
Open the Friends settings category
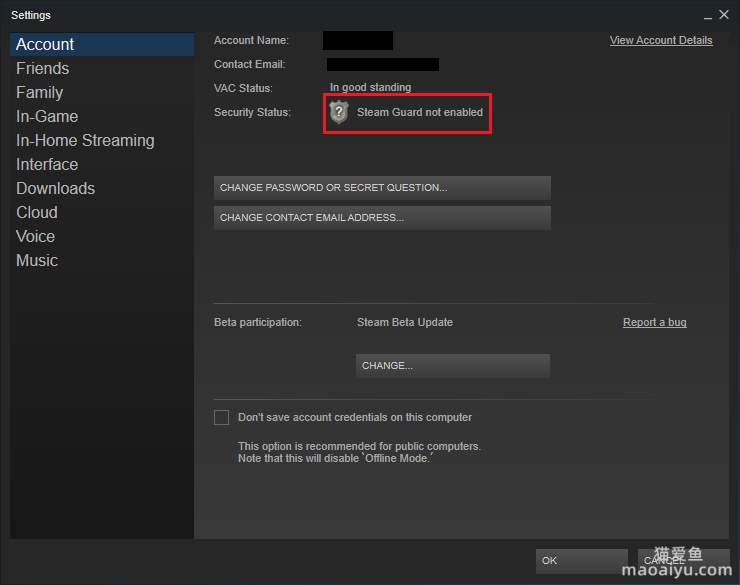tap(102, 68)
